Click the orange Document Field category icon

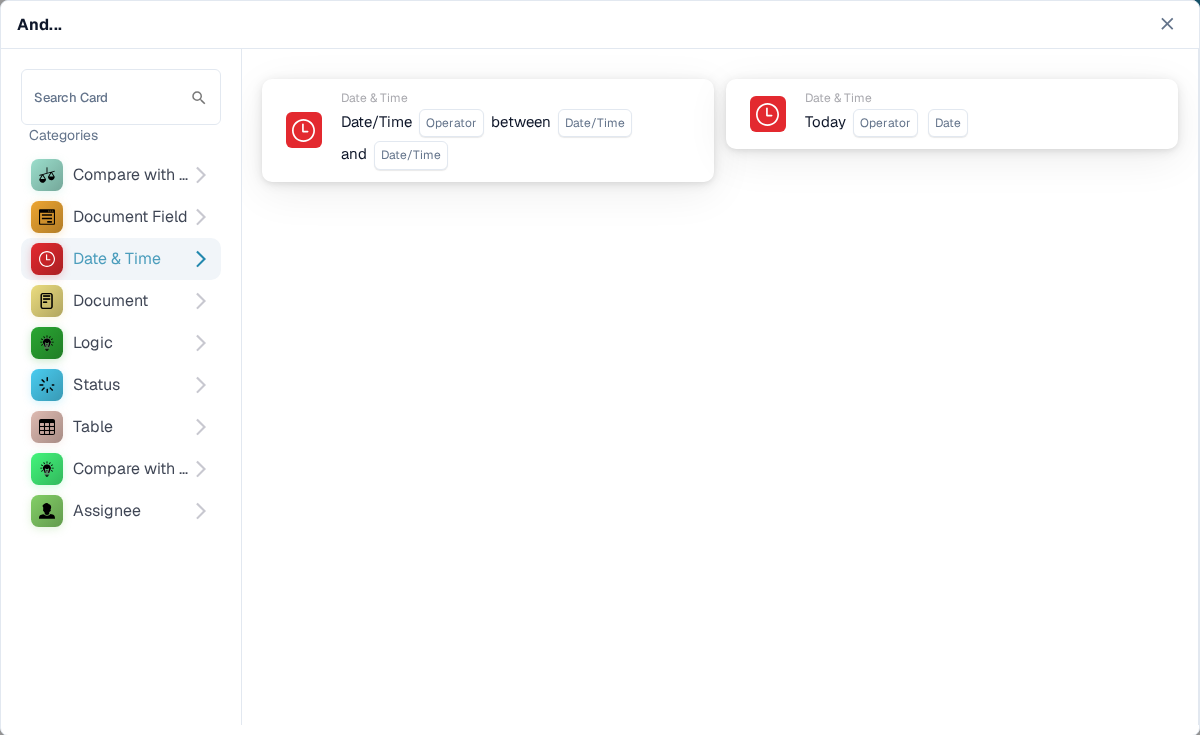[x=47, y=217]
